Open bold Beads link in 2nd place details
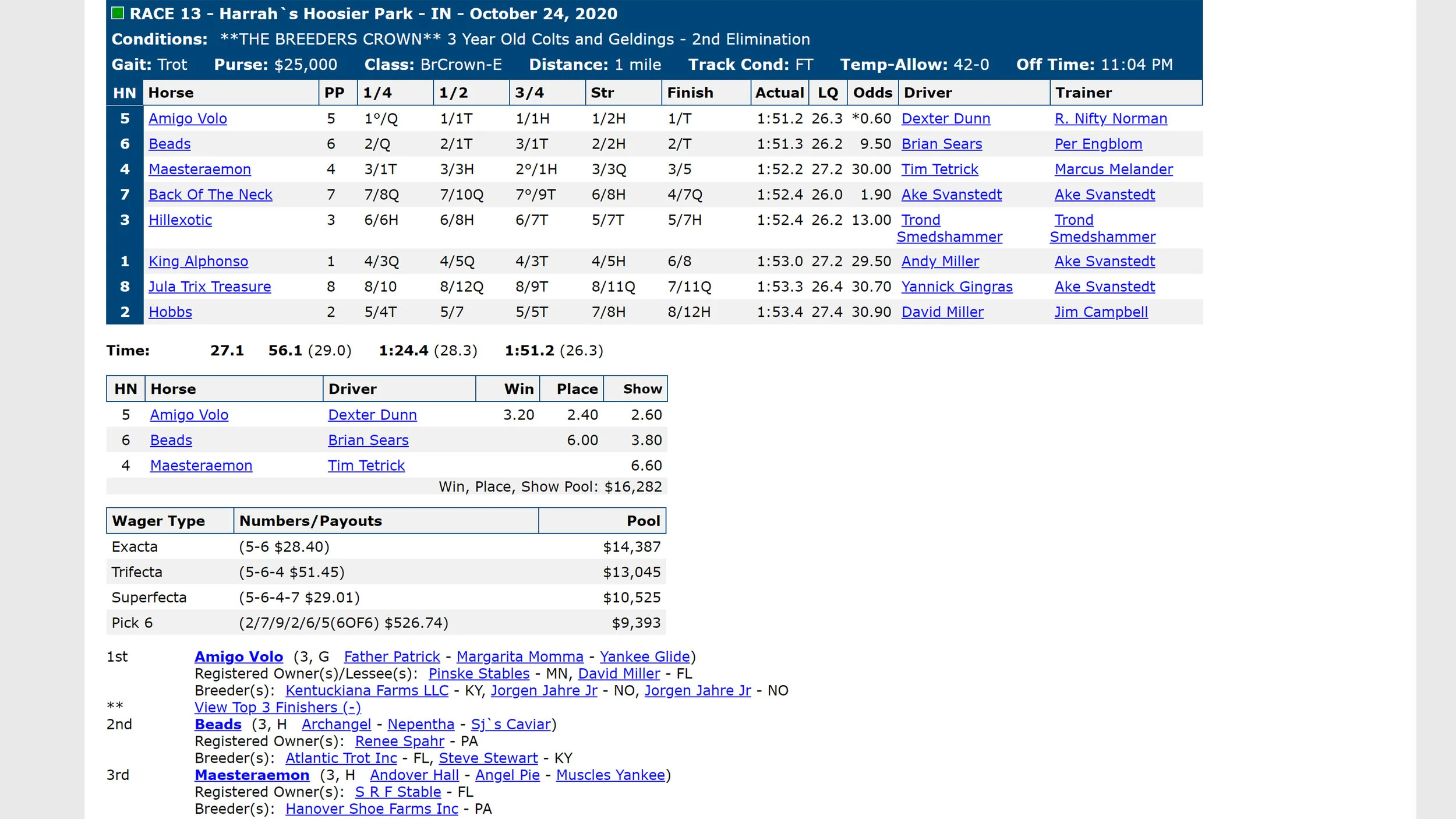Viewport: 1456px width, 819px height. (218, 725)
